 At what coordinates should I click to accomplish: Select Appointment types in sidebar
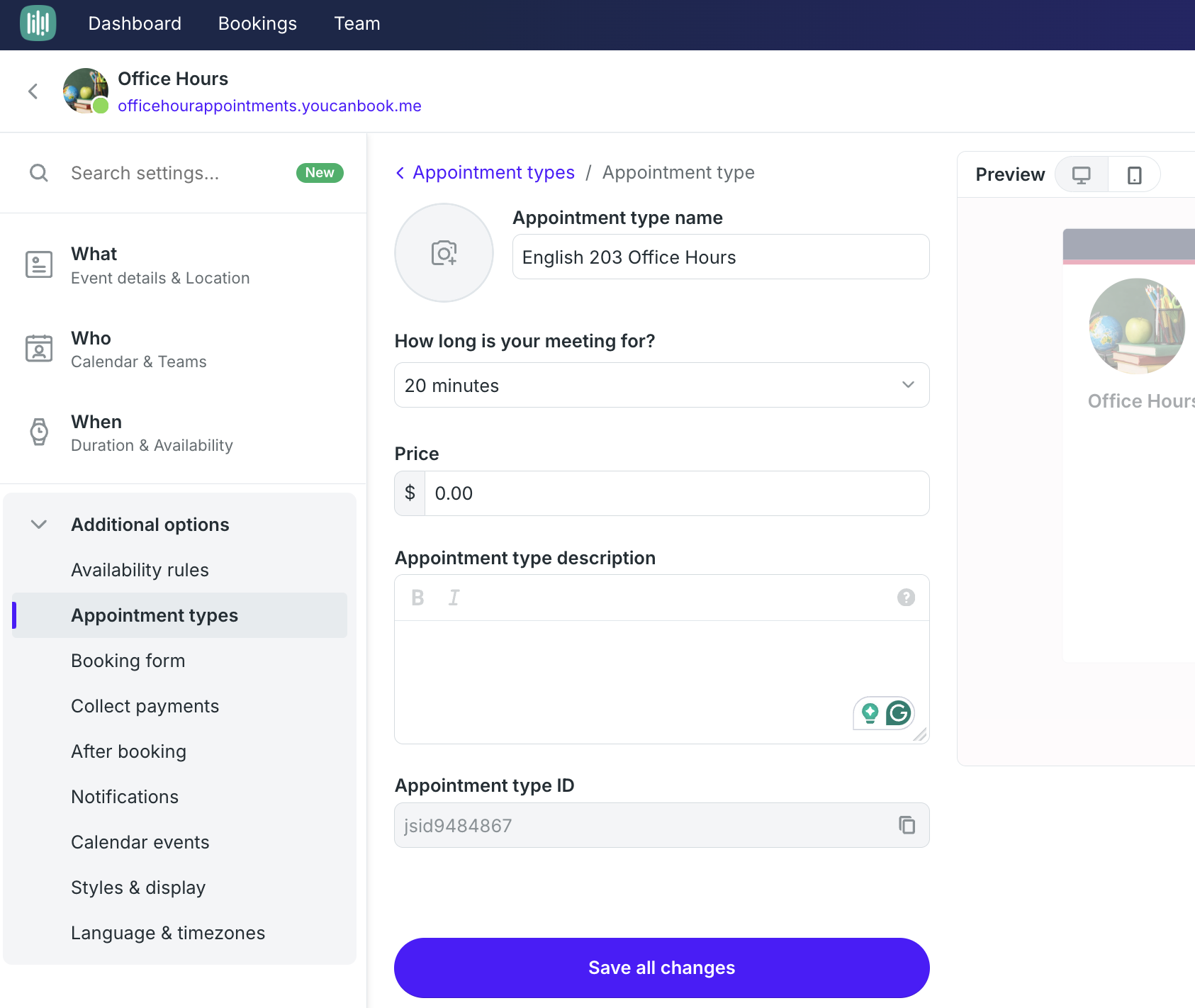(180, 615)
